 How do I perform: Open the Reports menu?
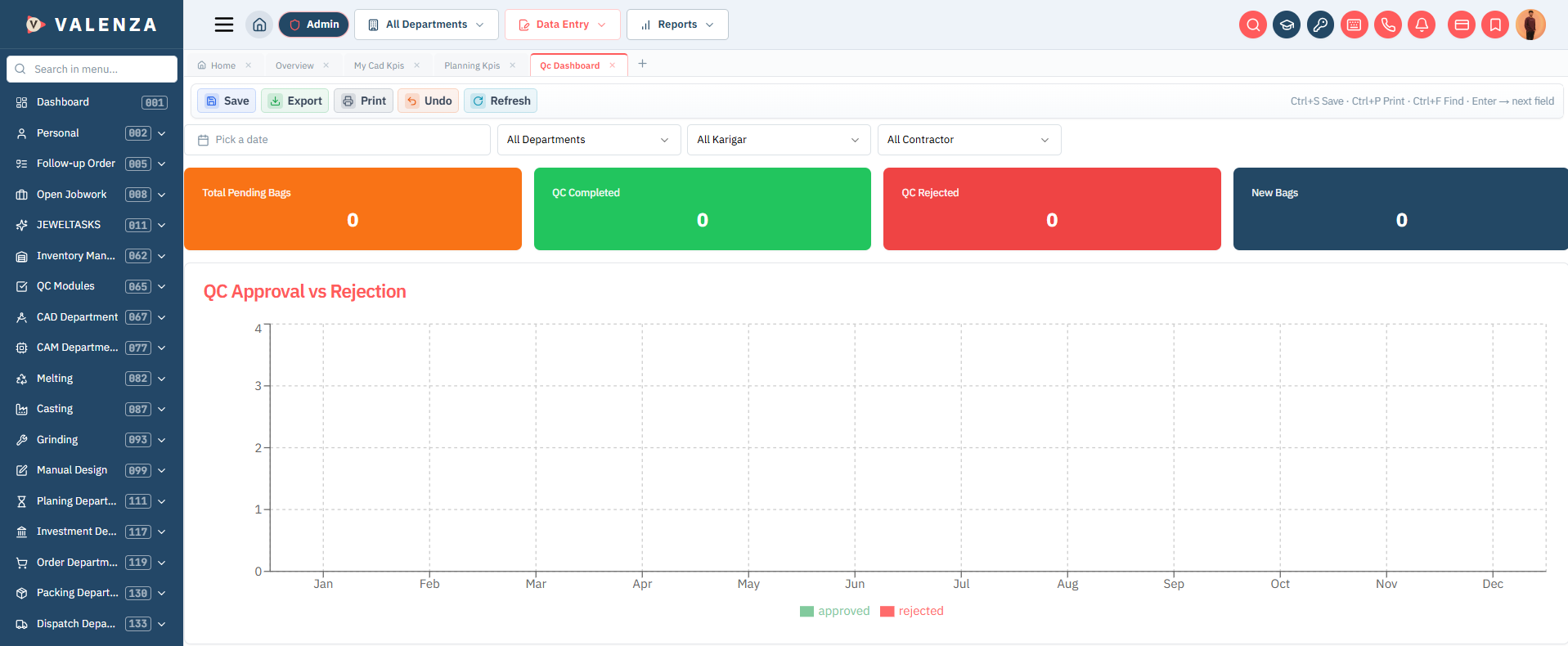point(677,25)
